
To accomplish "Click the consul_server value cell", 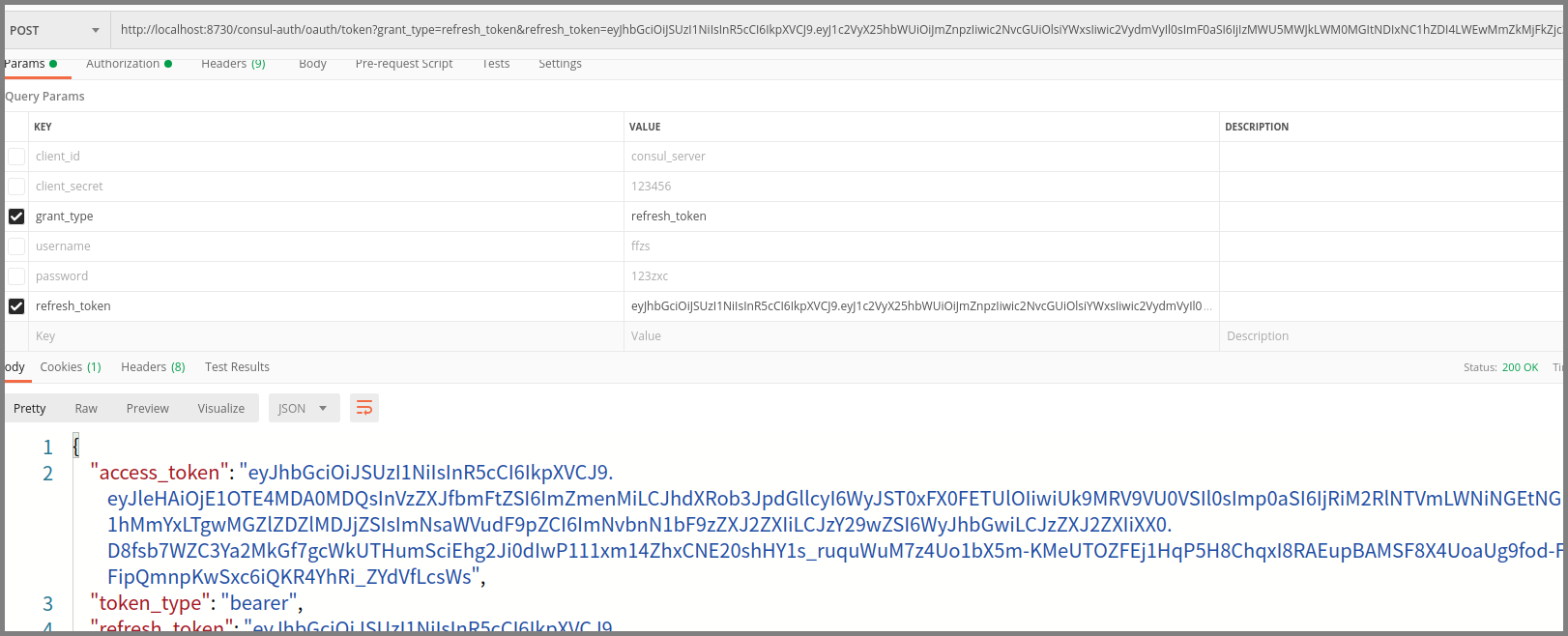I will [922, 157].
